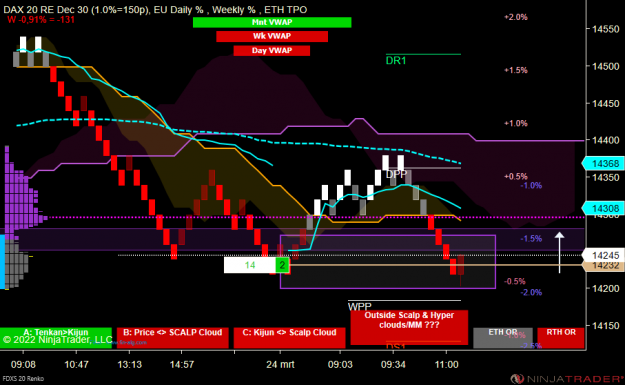Click the -1.0% weekly level label
Image resolution: width=625 pixels, height=385 pixels.
click(x=531, y=186)
